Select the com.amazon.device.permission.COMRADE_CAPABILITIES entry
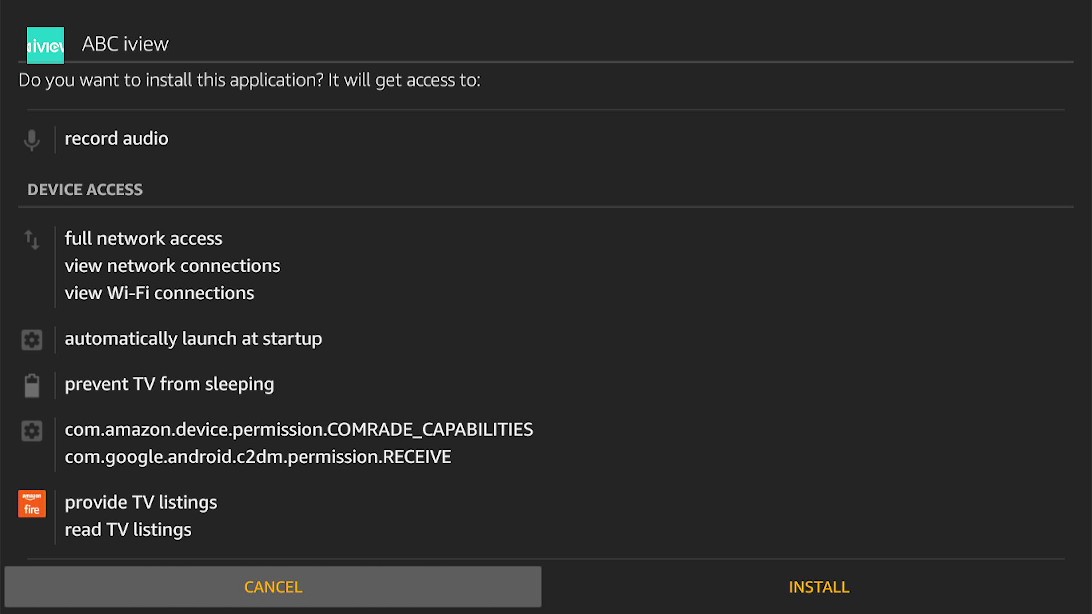The height and width of the screenshot is (614, 1092). point(299,429)
